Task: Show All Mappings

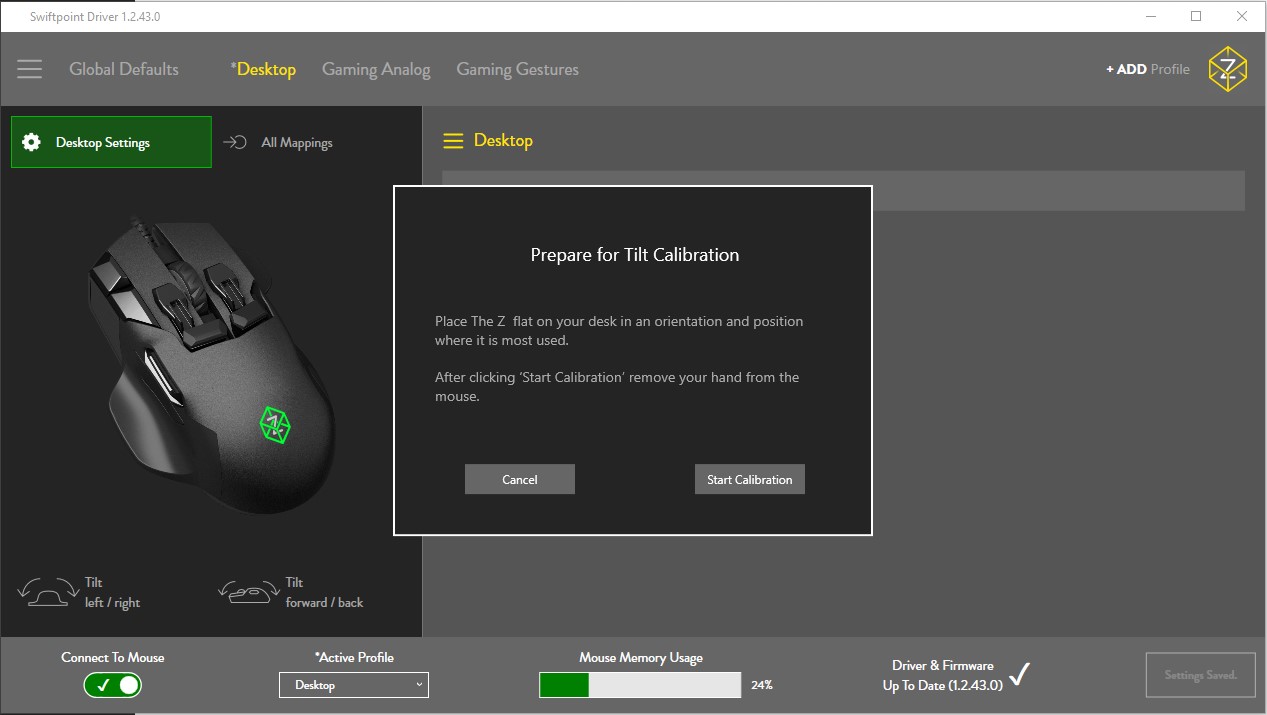Action: click(x=278, y=142)
